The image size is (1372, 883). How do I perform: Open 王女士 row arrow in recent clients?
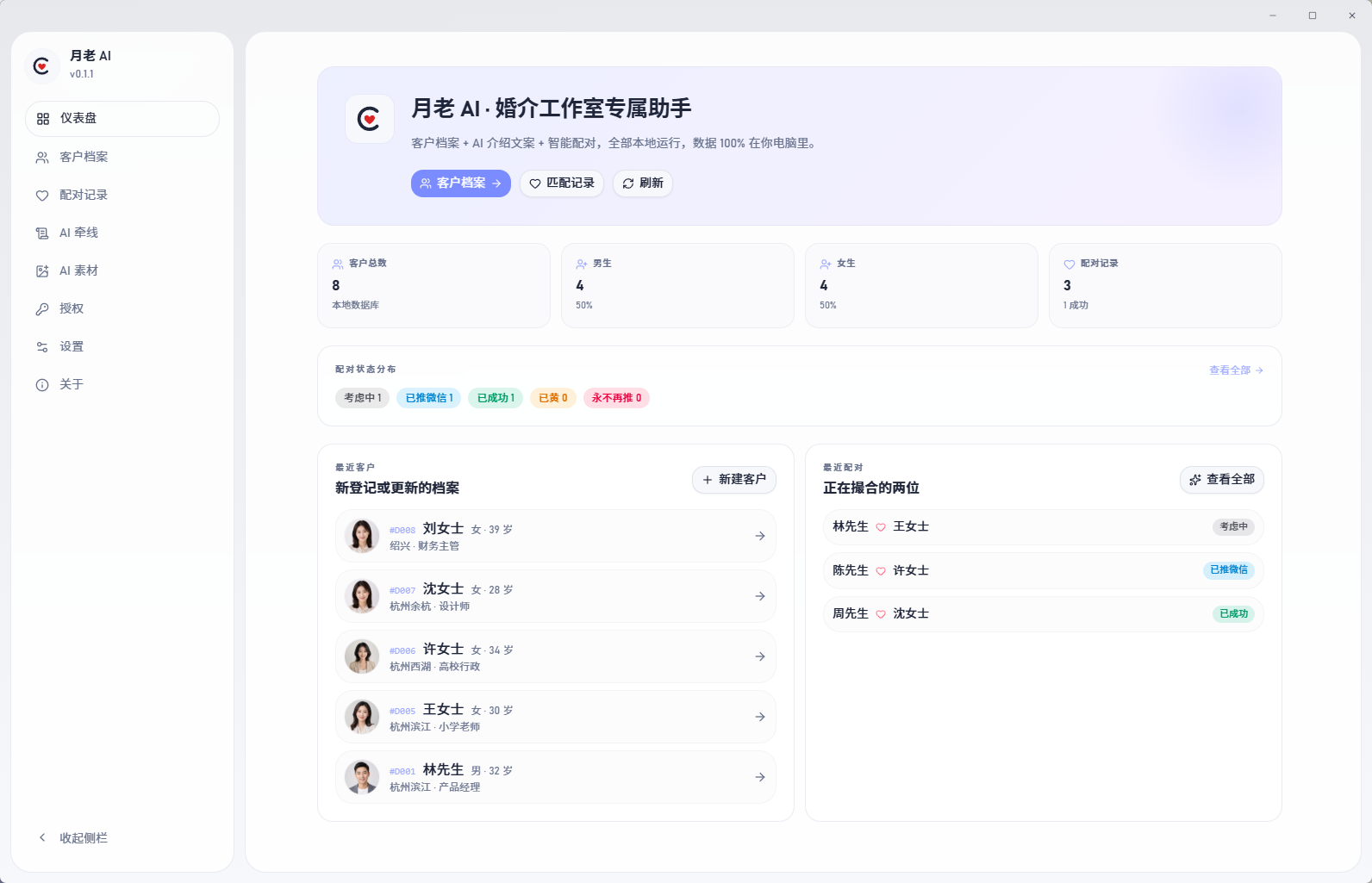coord(760,717)
